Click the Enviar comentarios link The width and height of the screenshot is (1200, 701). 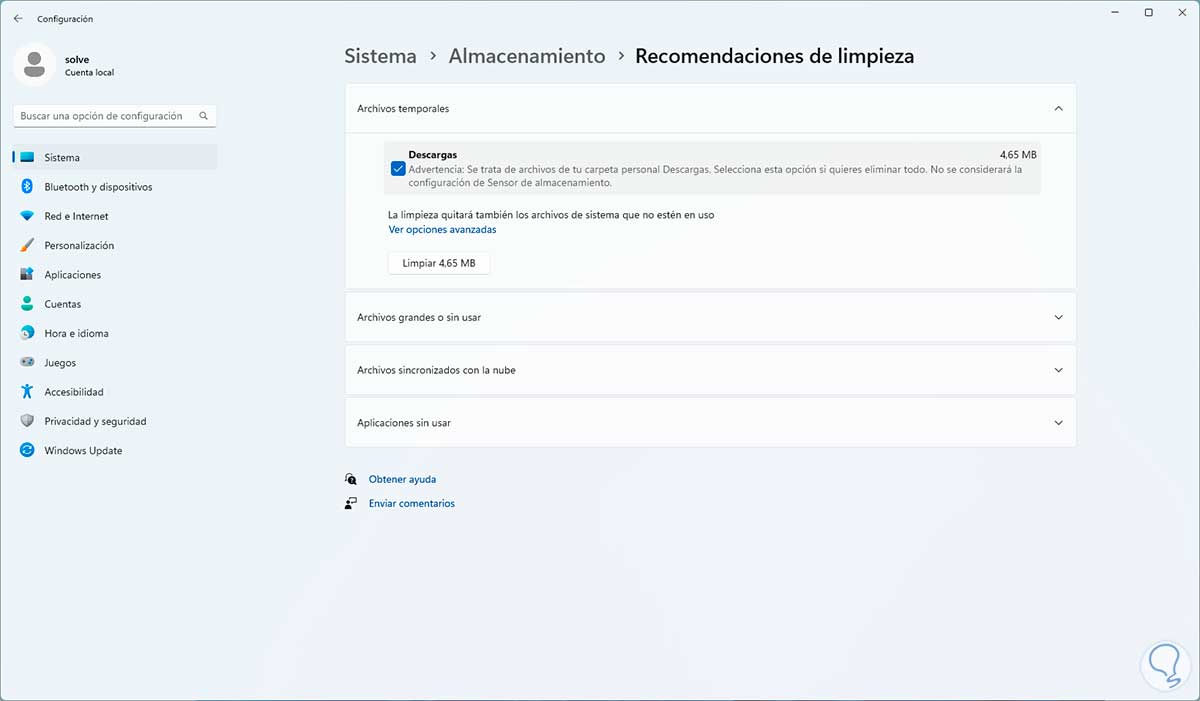[x=412, y=503]
